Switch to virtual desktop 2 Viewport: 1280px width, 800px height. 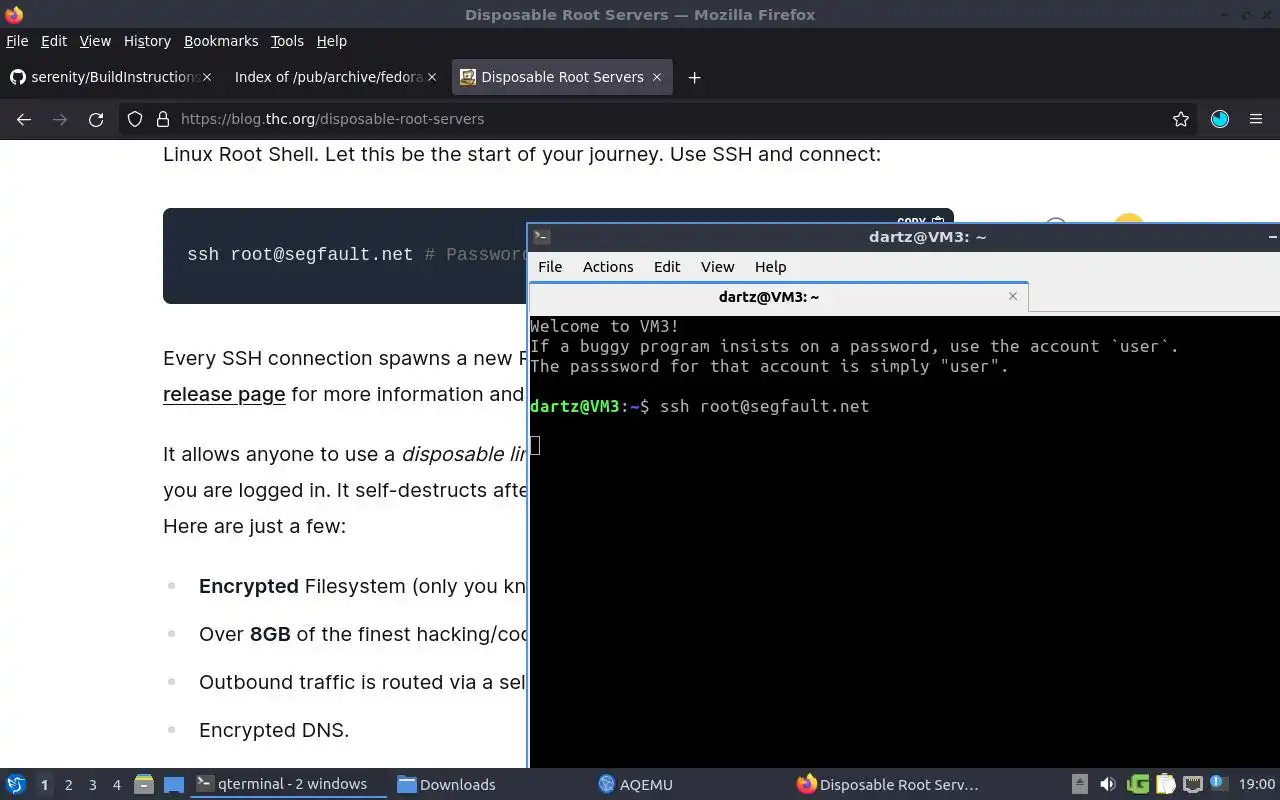[x=68, y=784]
